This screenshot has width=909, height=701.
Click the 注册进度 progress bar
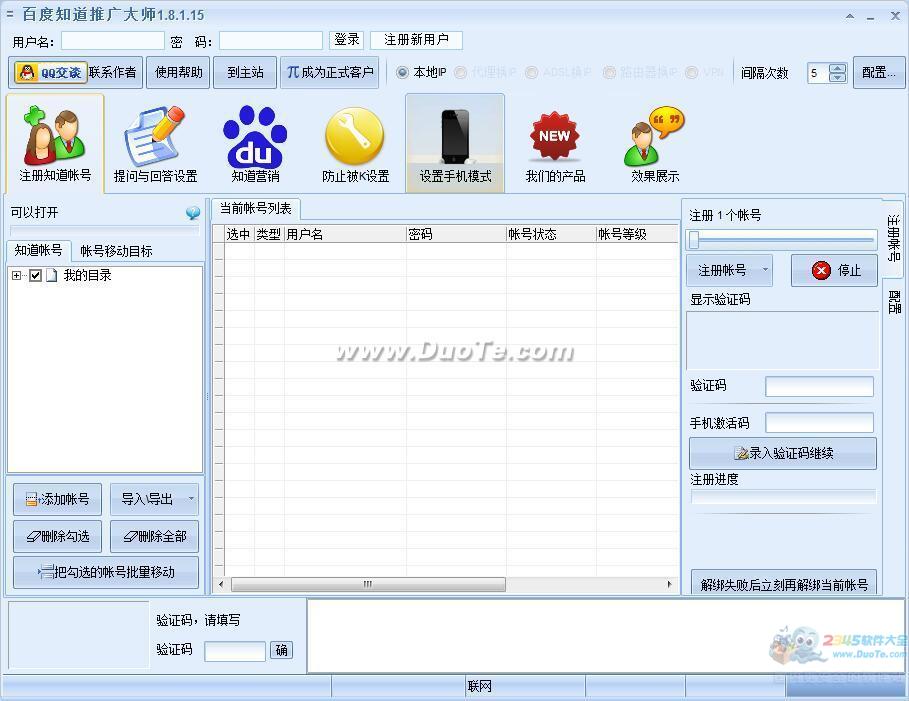click(783, 497)
